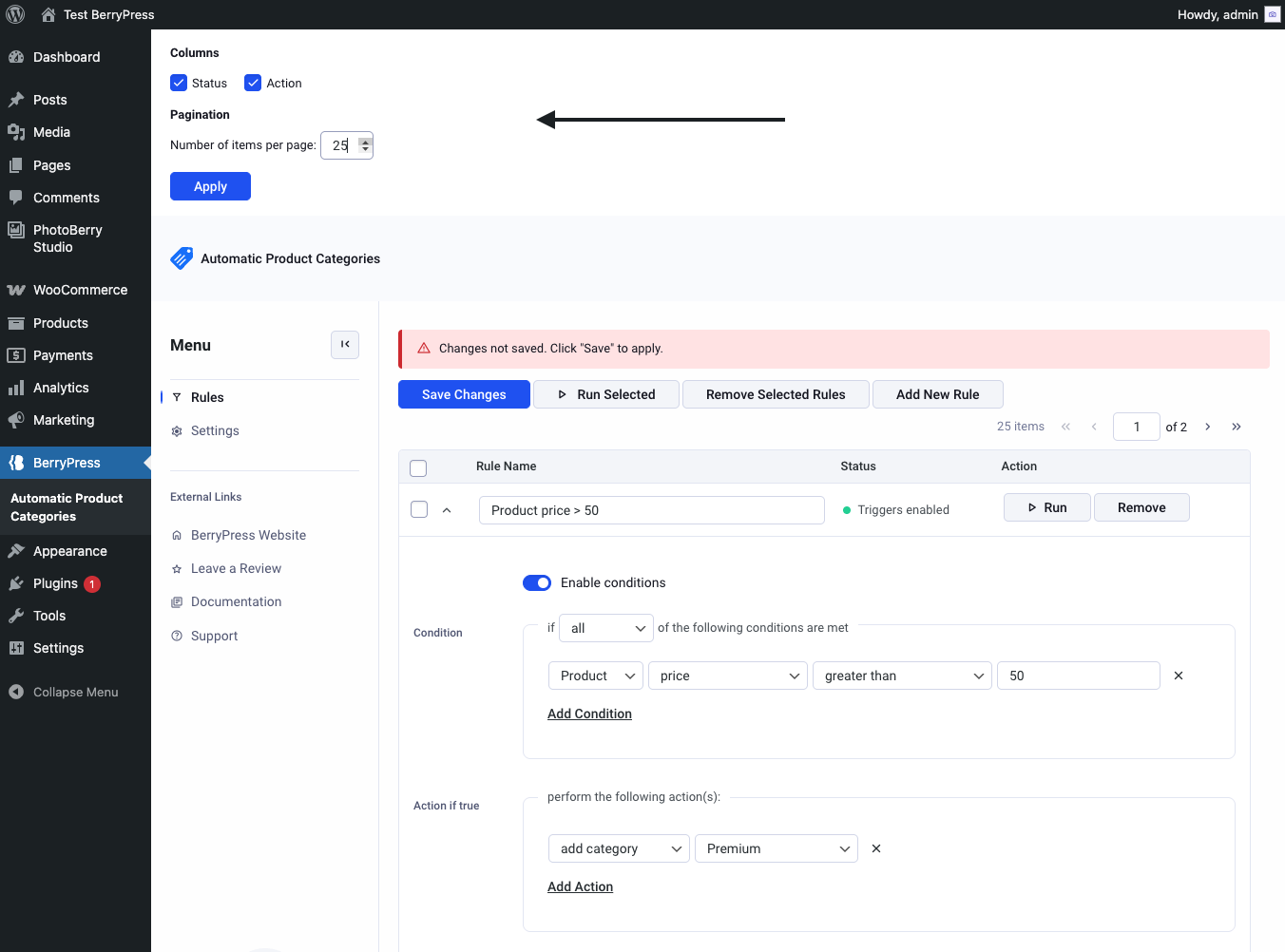Open the Product condition type dropdown
The image size is (1285, 952).
tap(596, 676)
